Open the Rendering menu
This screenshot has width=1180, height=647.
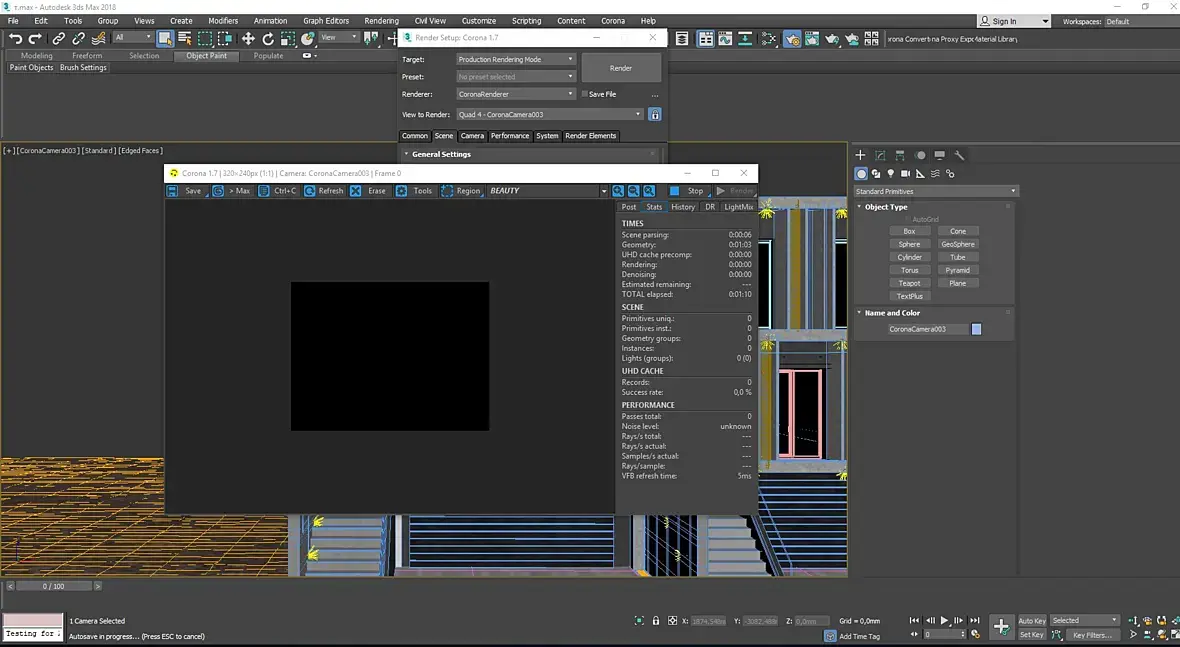(381, 20)
